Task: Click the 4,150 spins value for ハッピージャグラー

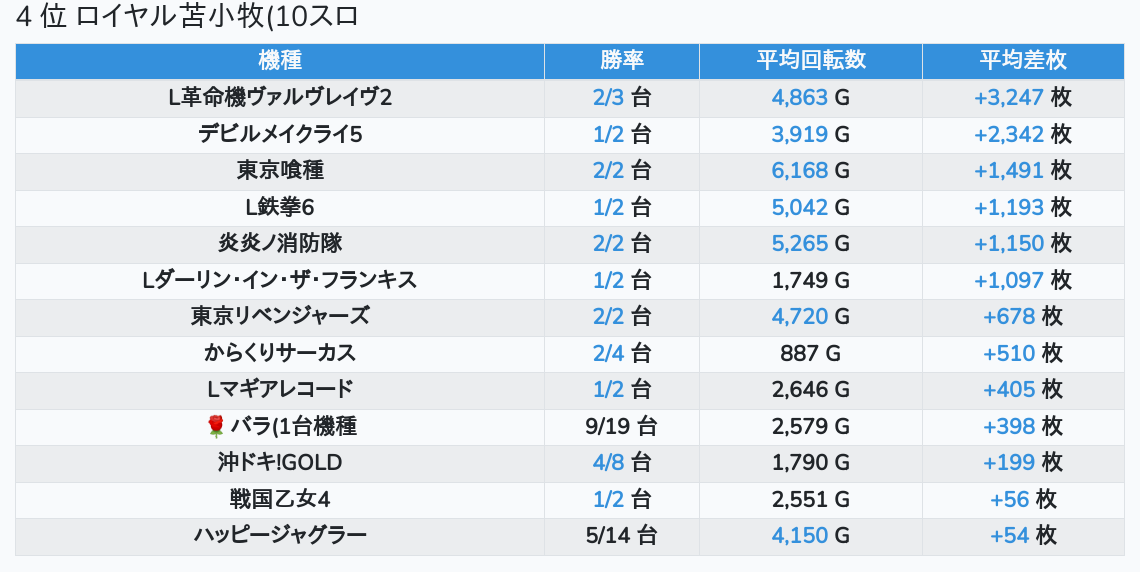Action: coord(799,535)
